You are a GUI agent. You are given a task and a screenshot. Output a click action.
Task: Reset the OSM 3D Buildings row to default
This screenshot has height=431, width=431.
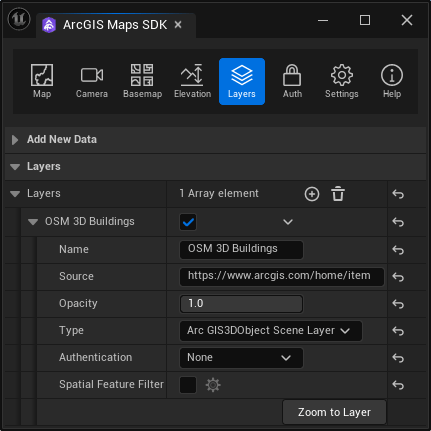[398, 222]
